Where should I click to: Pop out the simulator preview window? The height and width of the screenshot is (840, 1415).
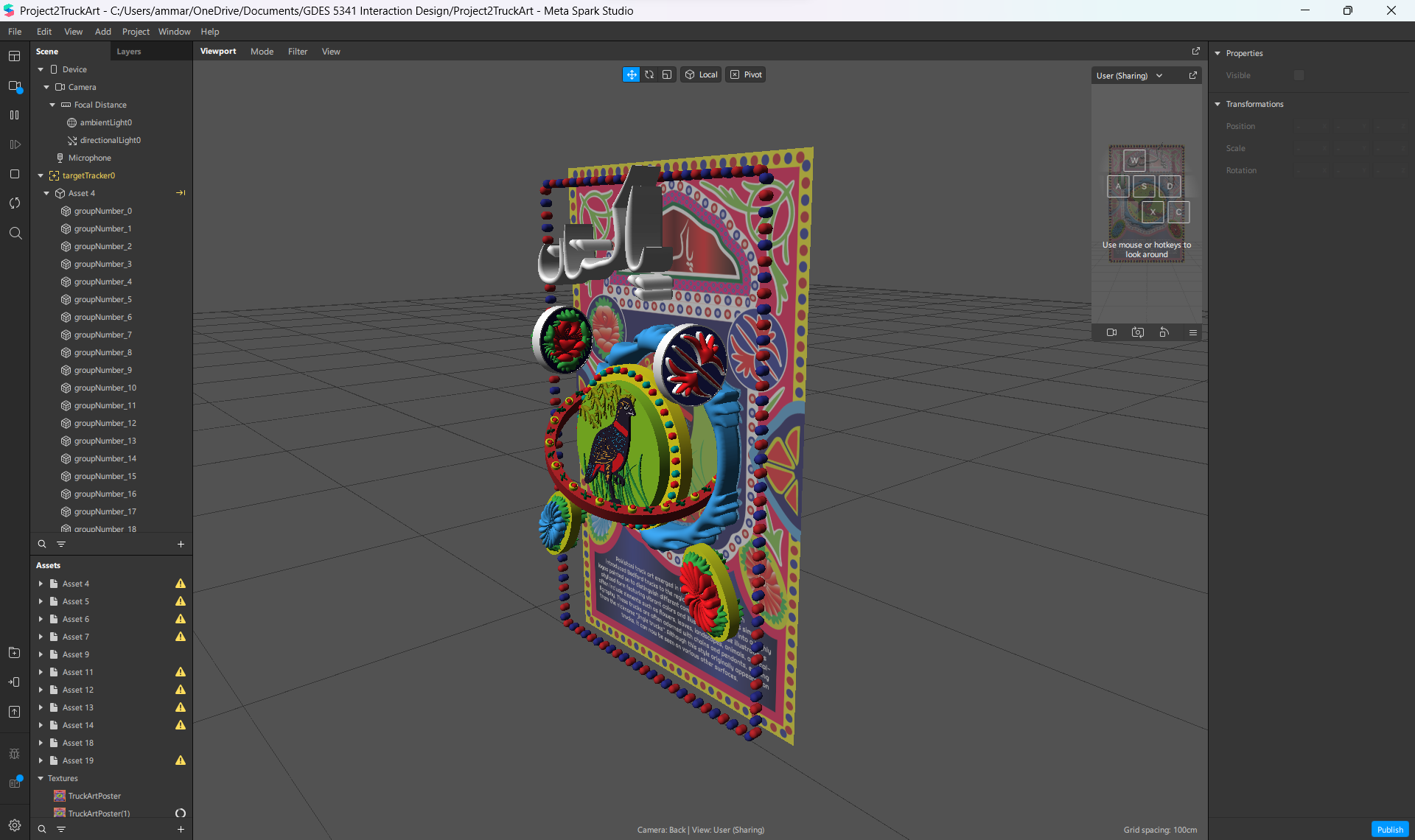point(1192,75)
